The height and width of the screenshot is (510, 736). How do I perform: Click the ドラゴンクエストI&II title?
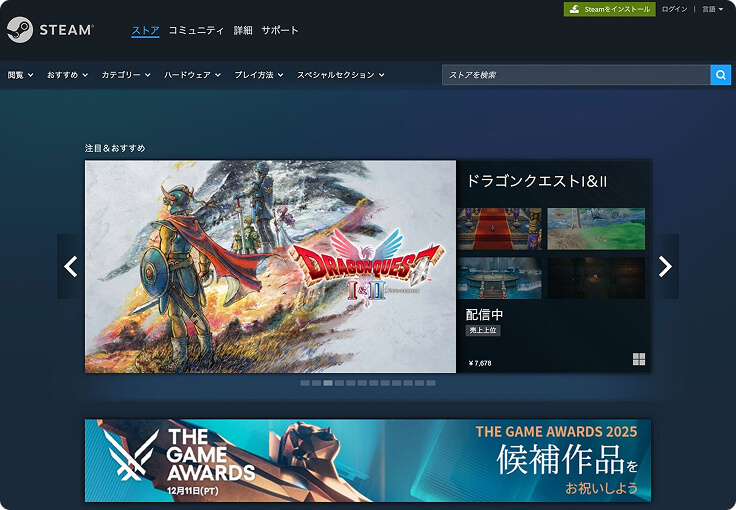[x=537, y=181]
